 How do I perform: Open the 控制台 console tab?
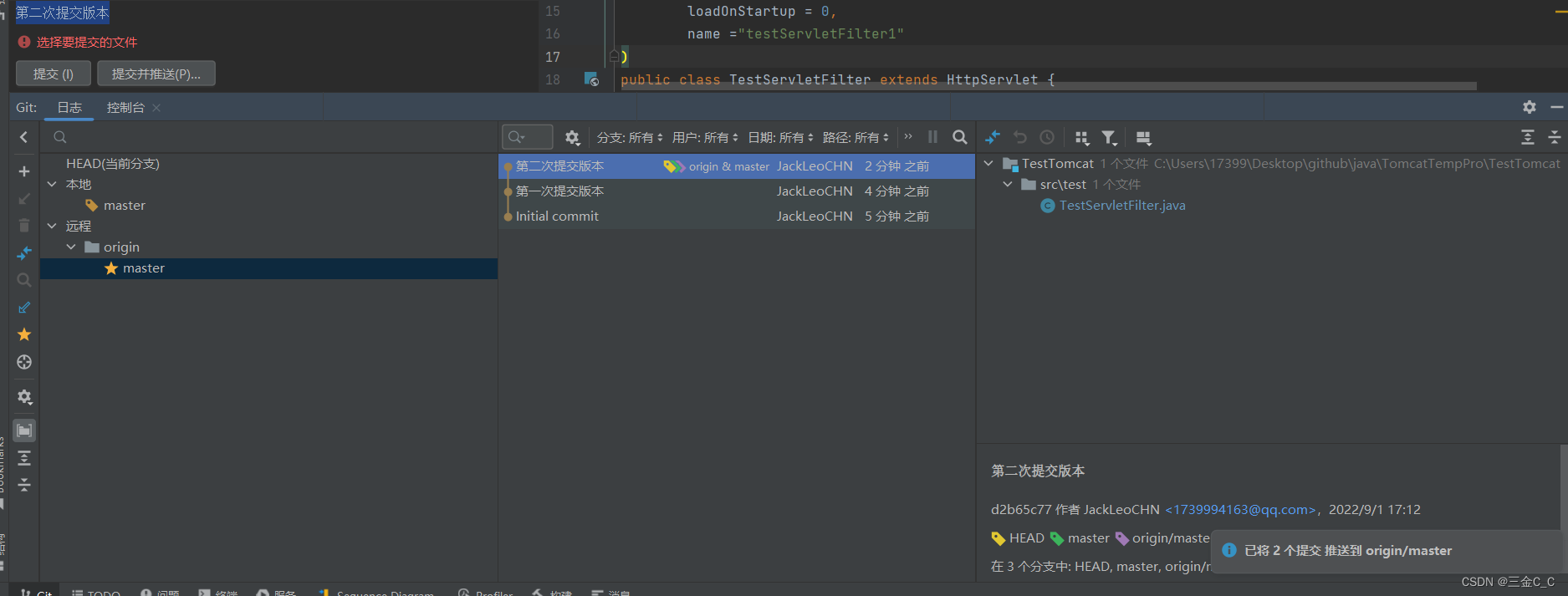[125, 108]
